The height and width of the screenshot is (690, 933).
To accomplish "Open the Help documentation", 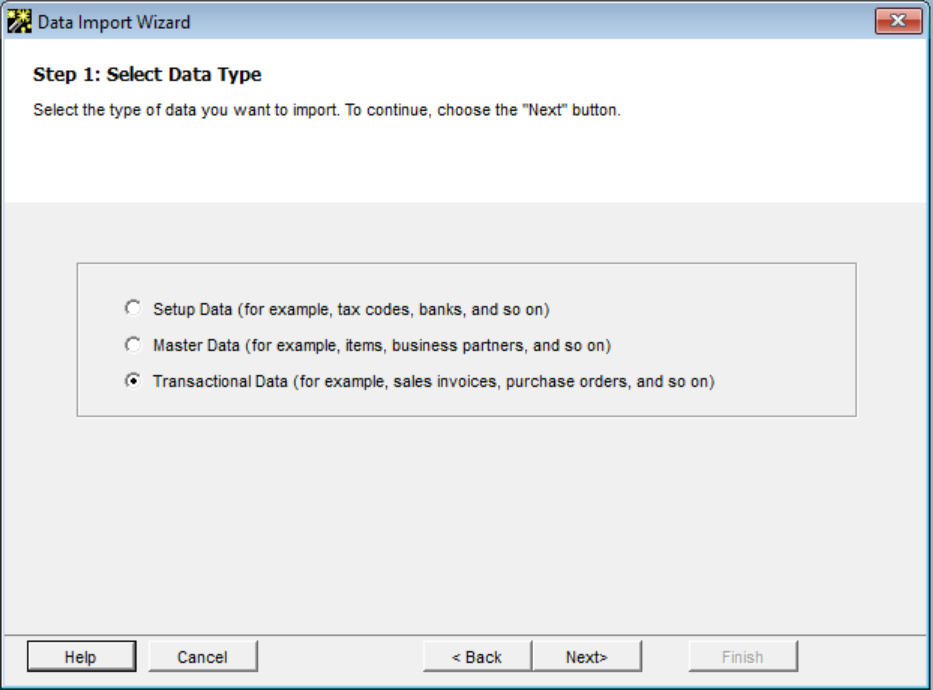I will click(82, 657).
